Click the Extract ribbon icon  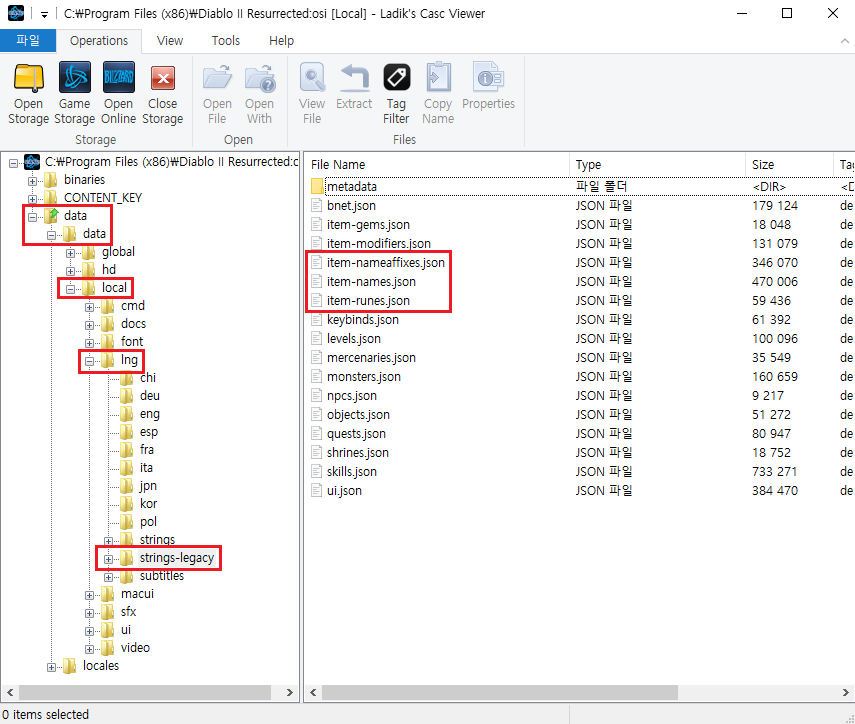point(354,78)
